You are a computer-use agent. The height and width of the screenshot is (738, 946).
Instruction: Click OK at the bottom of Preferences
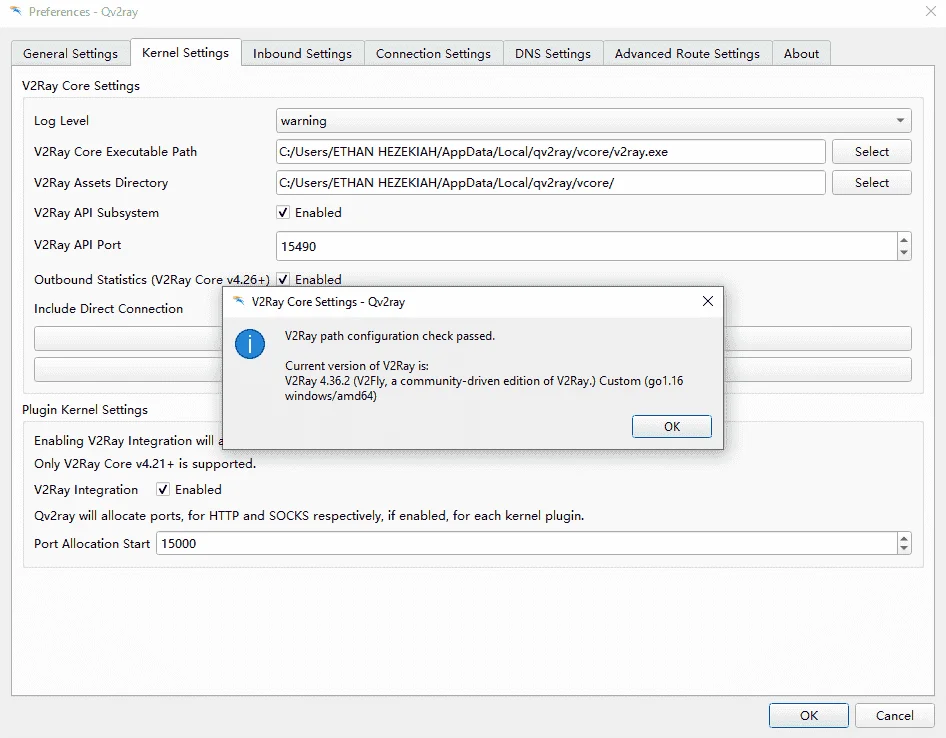pyautogui.click(x=808, y=716)
